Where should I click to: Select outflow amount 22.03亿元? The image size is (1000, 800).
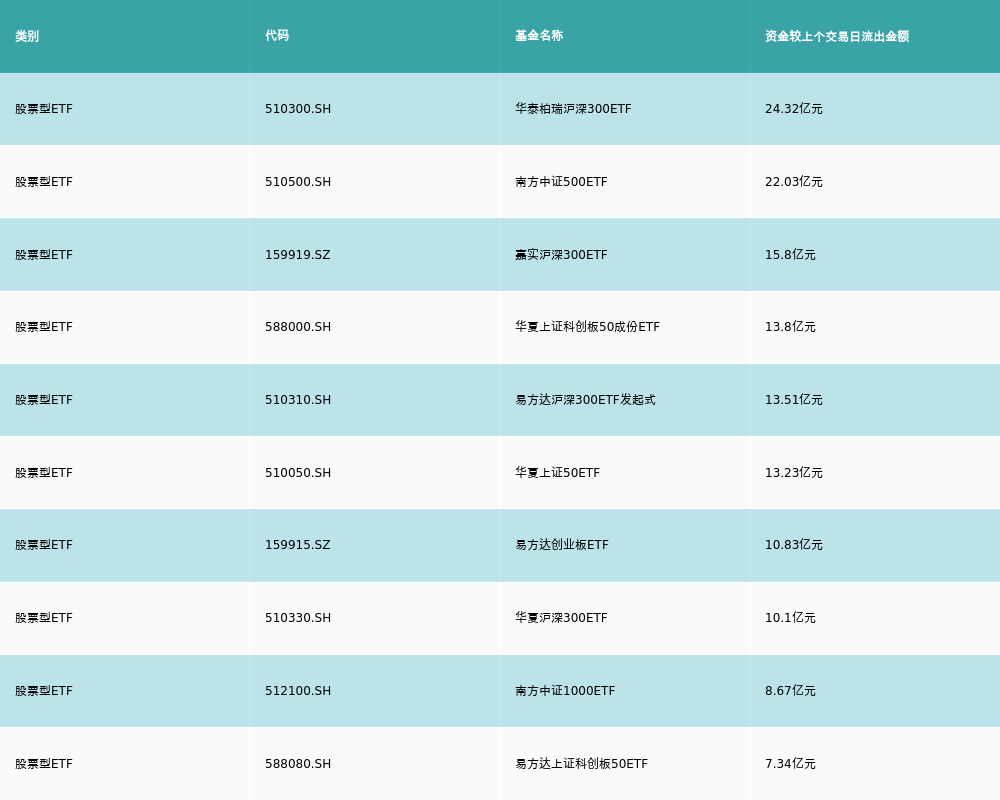(793, 182)
